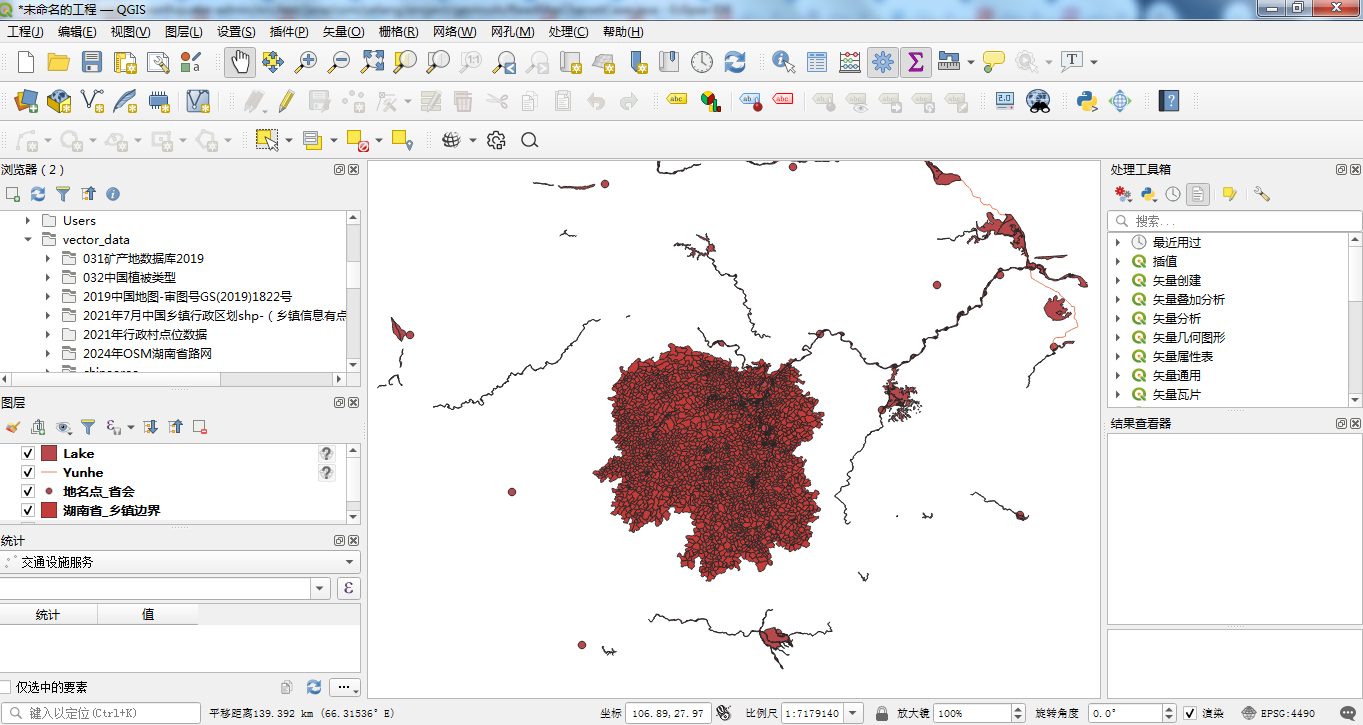Uncheck the Lake layer visibility checkbox

(28, 454)
